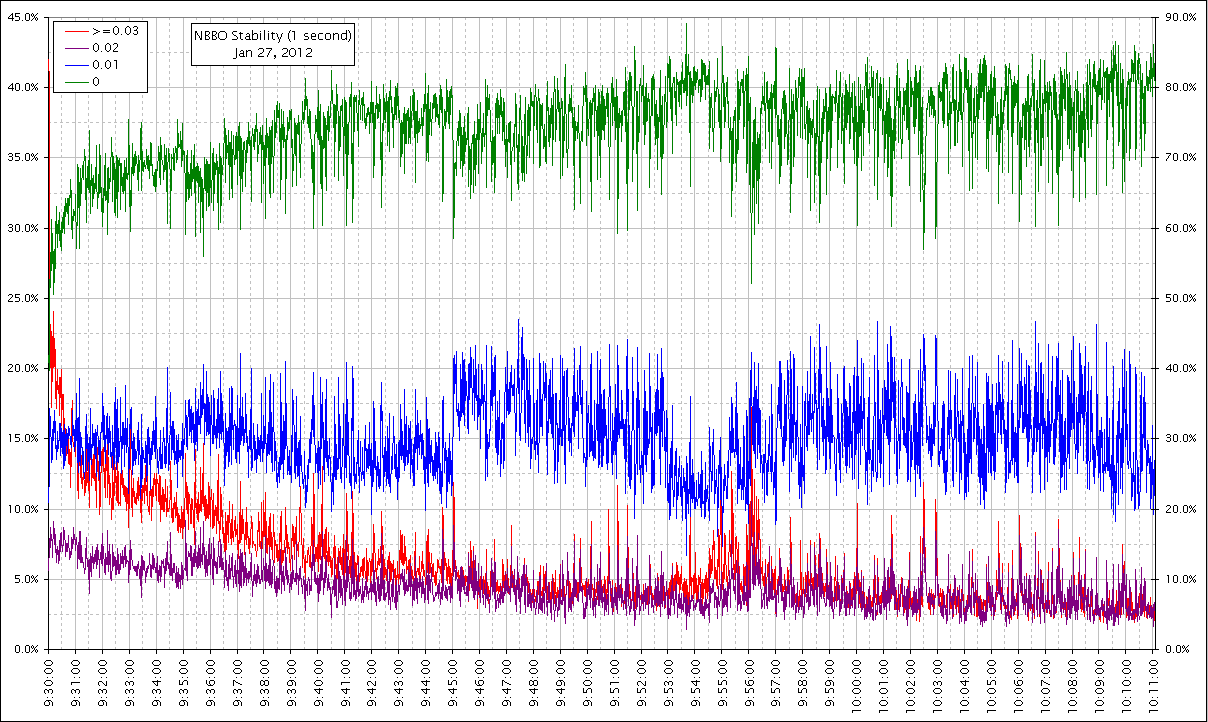Click the line swatch beside ">=0.03" in legend

coord(72,31)
